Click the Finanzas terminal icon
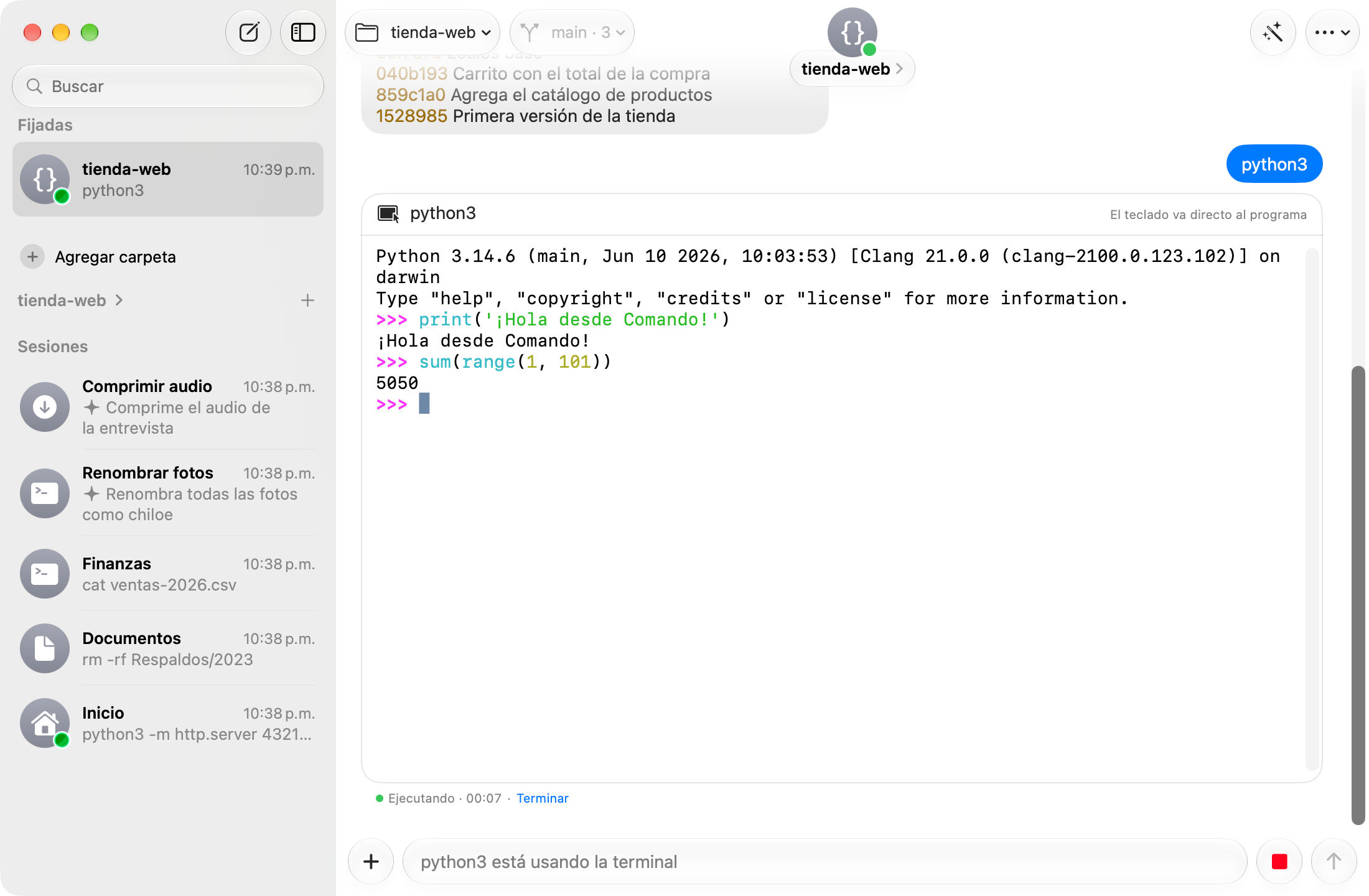Viewport: 1369px width, 896px height. tap(45, 574)
